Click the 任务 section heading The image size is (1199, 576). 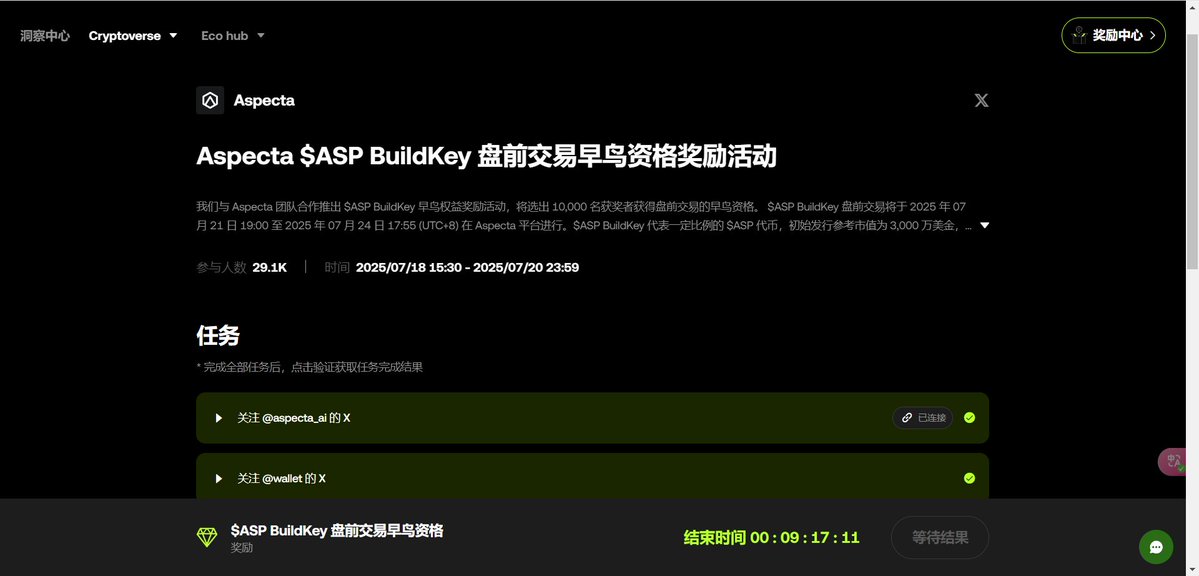coord(218,335)
